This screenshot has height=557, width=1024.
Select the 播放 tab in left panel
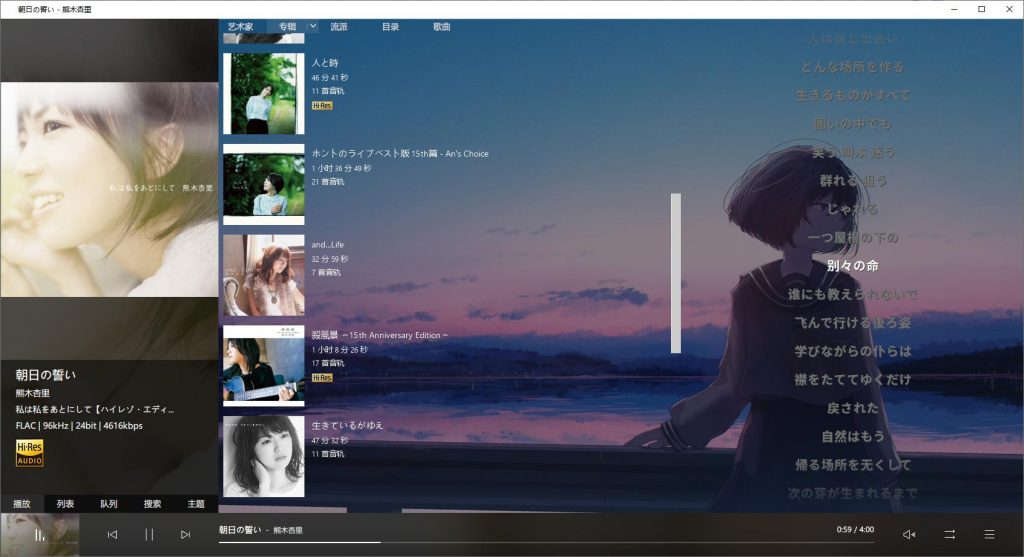point(22,503)
